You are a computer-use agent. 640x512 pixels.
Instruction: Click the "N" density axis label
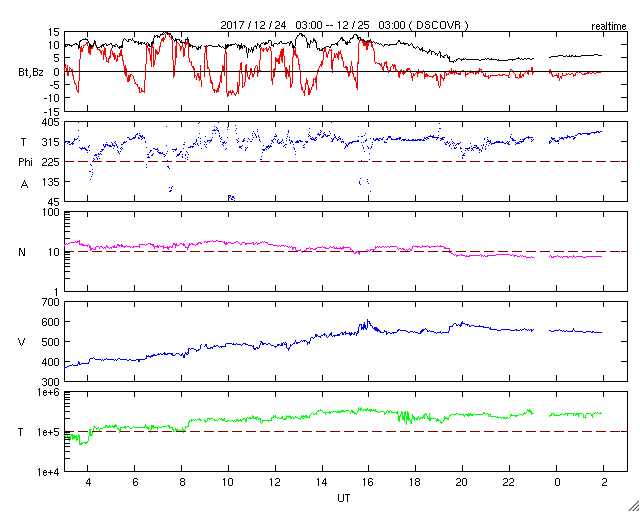coord(22,252)
